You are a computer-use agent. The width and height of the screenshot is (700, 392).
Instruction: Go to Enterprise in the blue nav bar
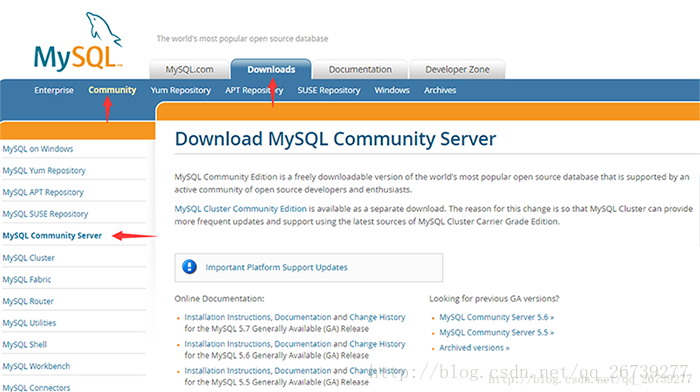(54, 90)
